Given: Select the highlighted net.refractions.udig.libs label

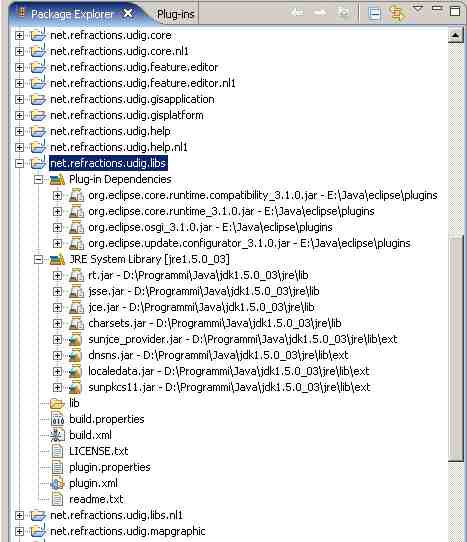Looking at the screenshot, I should [108, 163].
